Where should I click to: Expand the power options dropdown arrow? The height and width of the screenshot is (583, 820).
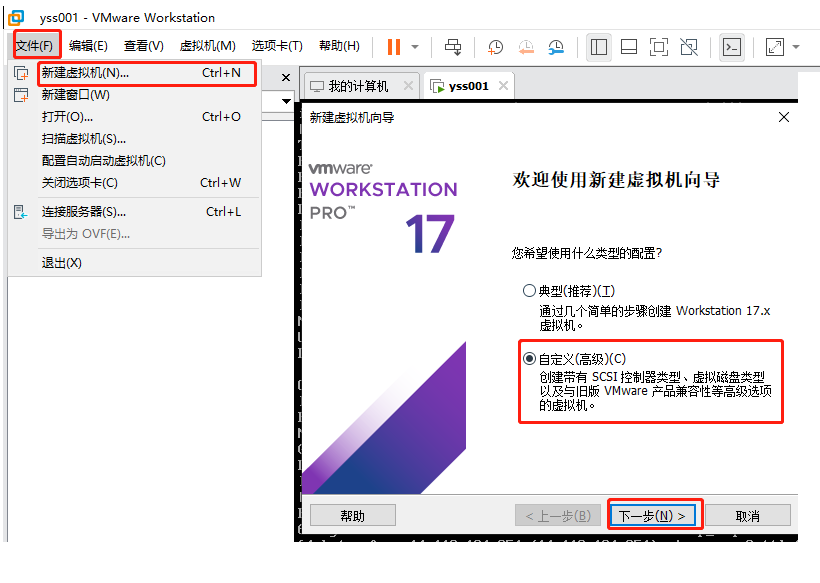coord(415,47)
